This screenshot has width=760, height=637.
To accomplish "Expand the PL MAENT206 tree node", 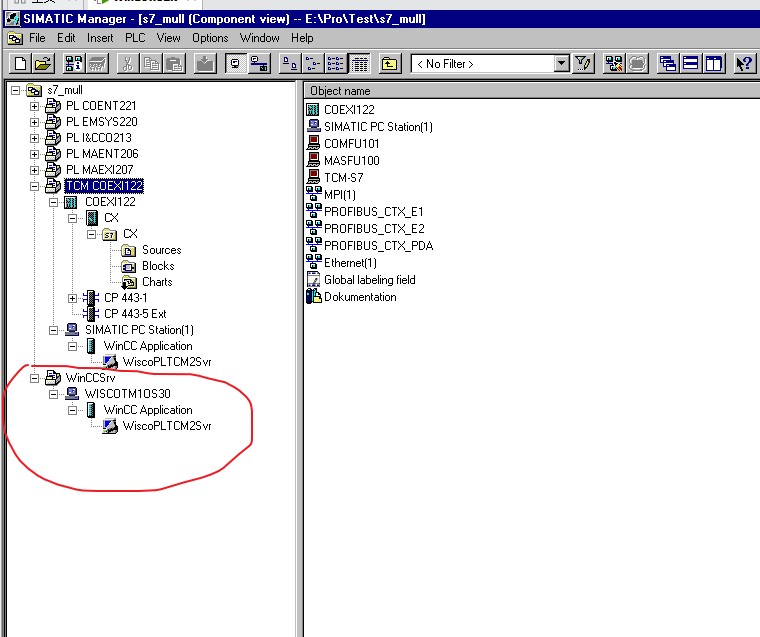I will tap(34, 154).
